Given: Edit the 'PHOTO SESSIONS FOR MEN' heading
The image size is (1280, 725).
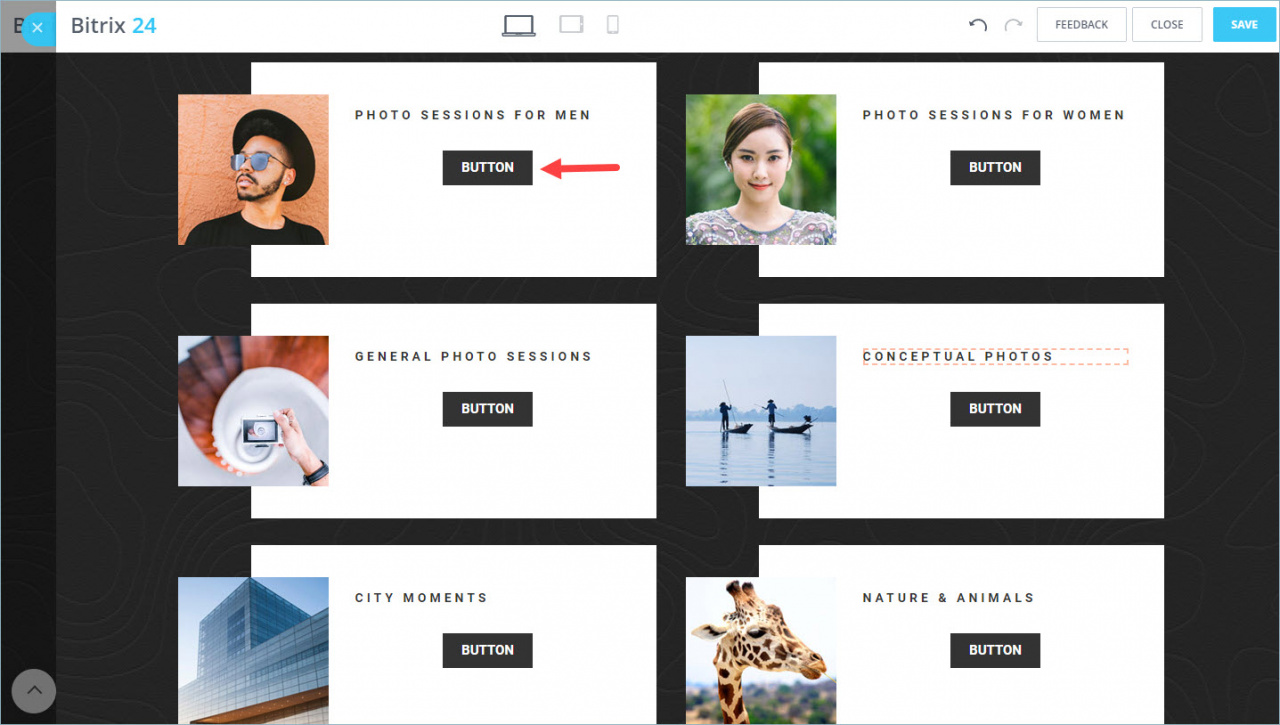Looking at the screenshot, I should click(x=473, y=115).
